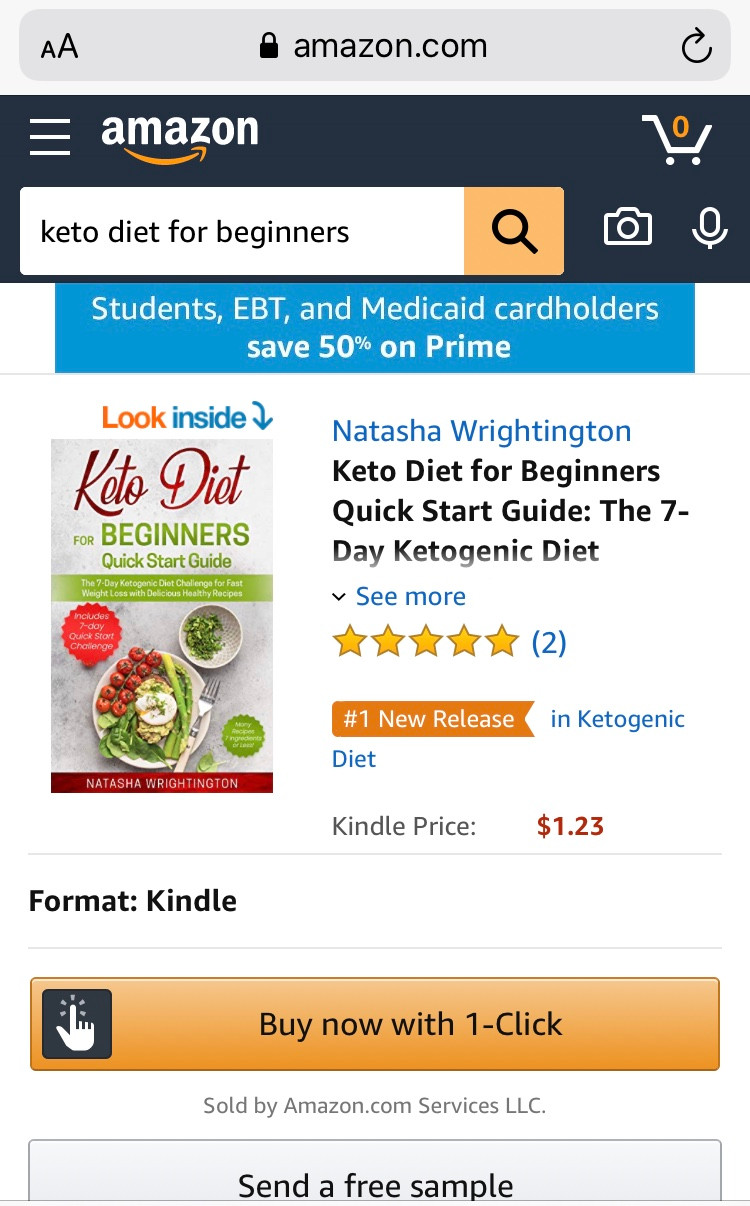The height and width of the screenshot is (1206, 750).
Task: Open the shopping cart
Action: (x=677, y=139)
